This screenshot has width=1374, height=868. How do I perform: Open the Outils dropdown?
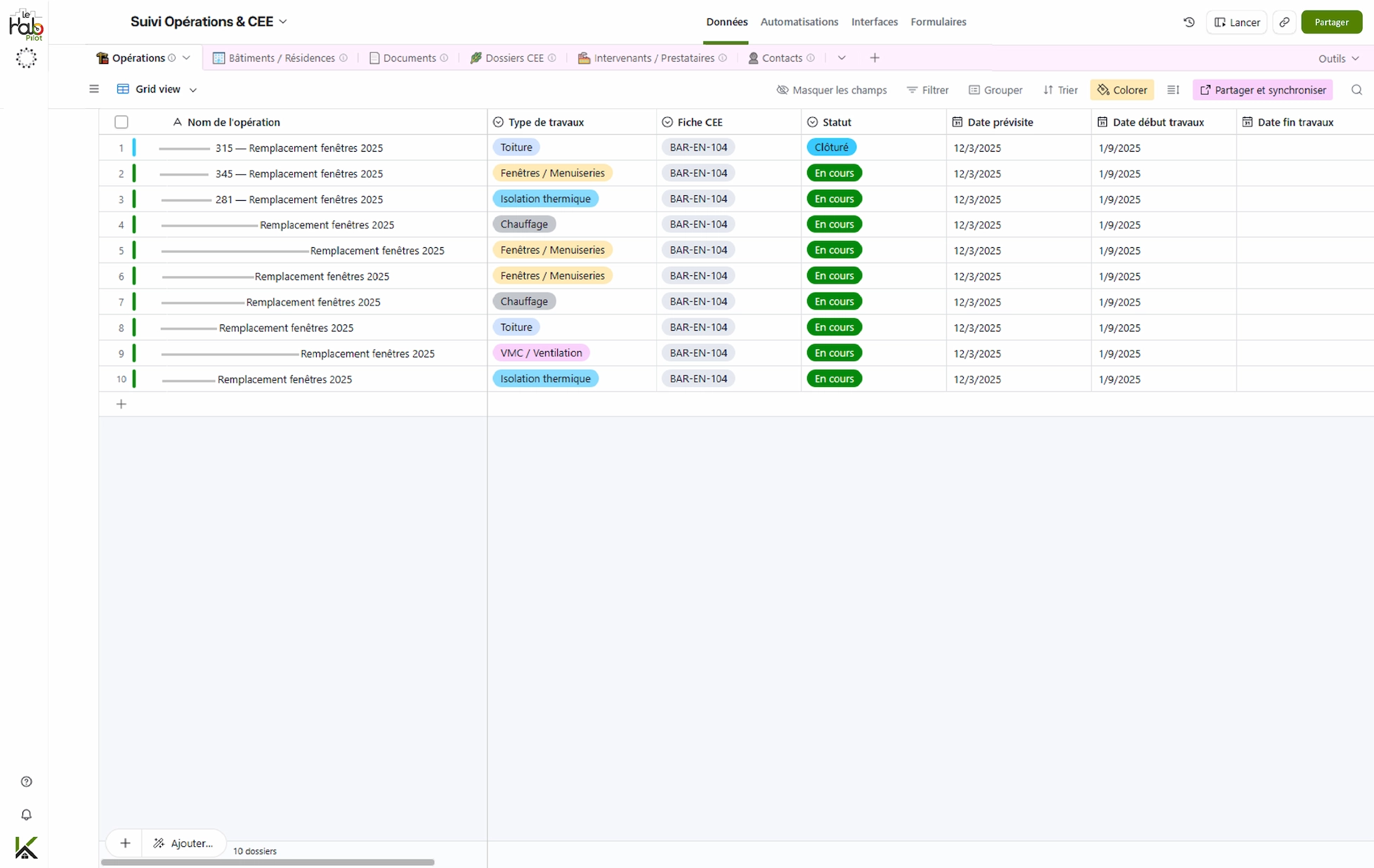click(x=1339, y=59)
